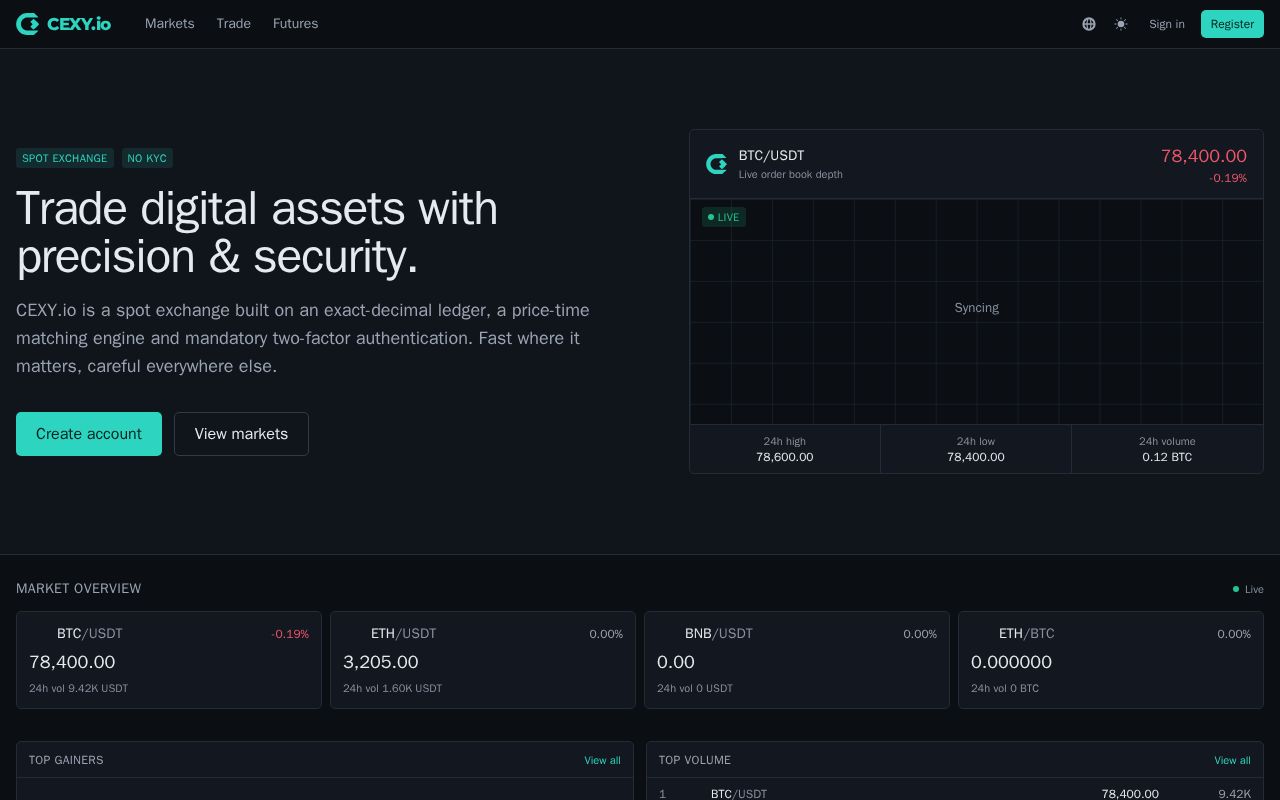
Task: Open the BNB/USDT market overview card
Action: [797, 660]
